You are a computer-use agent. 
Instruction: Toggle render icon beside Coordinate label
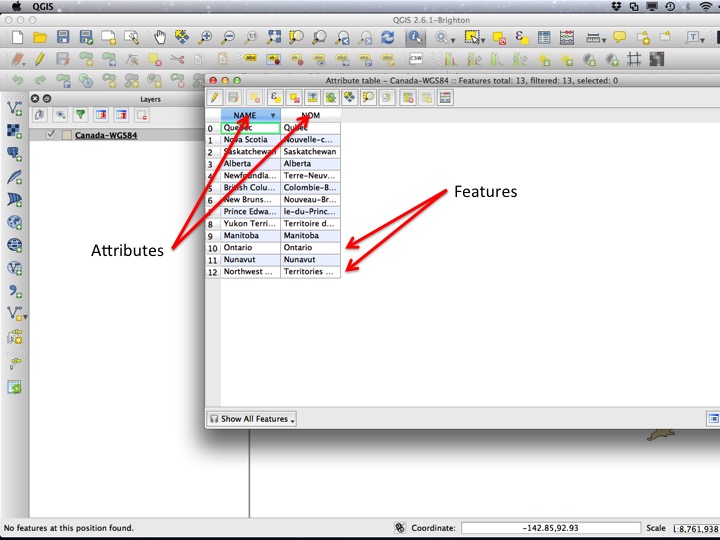(x=399, y=528)
